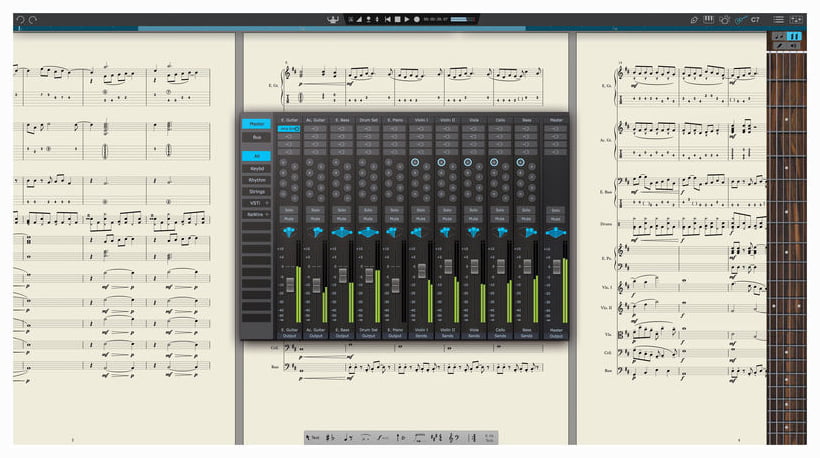Show only Strings channels in mixer

coord(257,191)
